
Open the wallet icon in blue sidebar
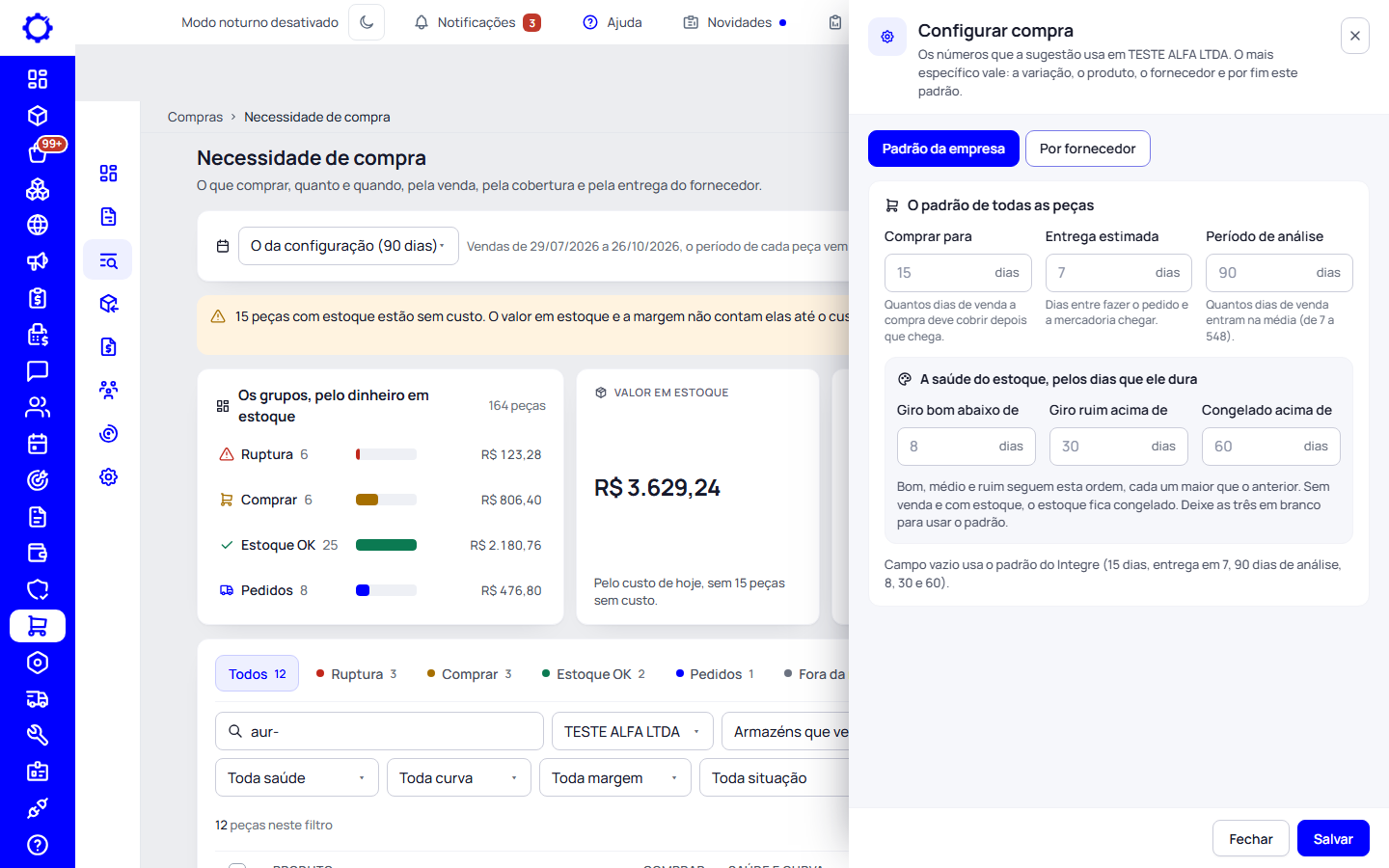tap(38, 553)
